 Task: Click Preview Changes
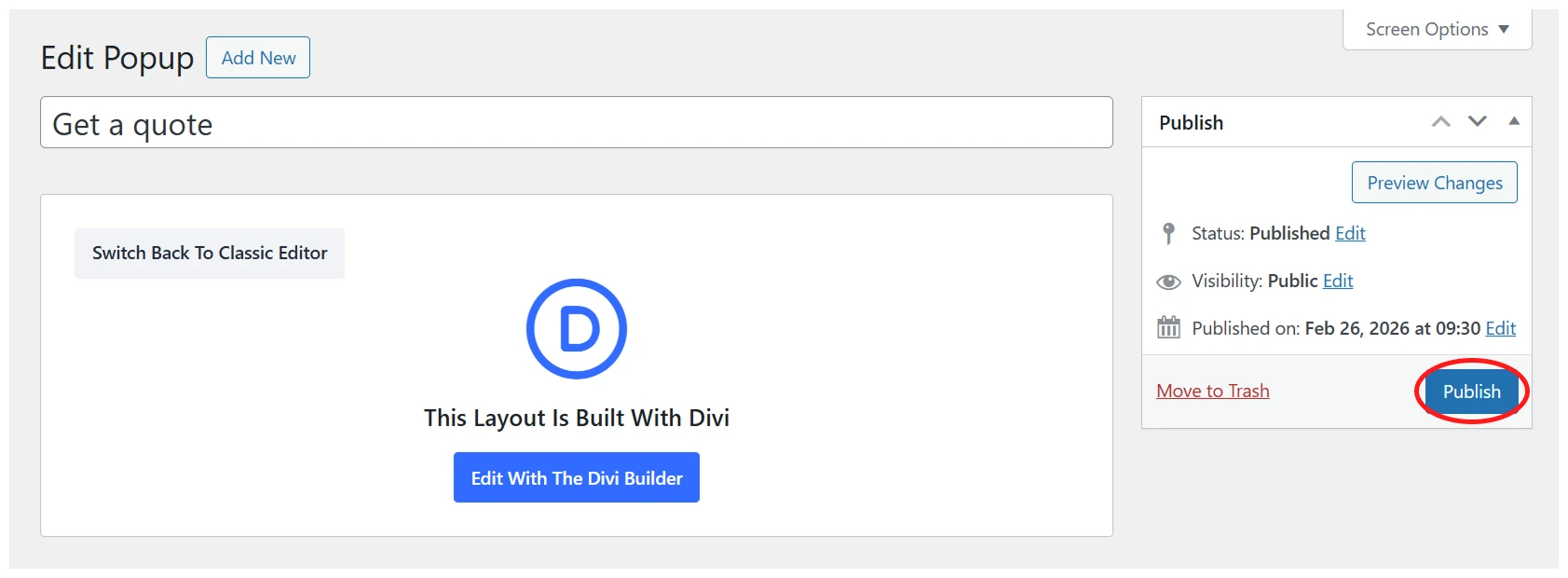1434,183
